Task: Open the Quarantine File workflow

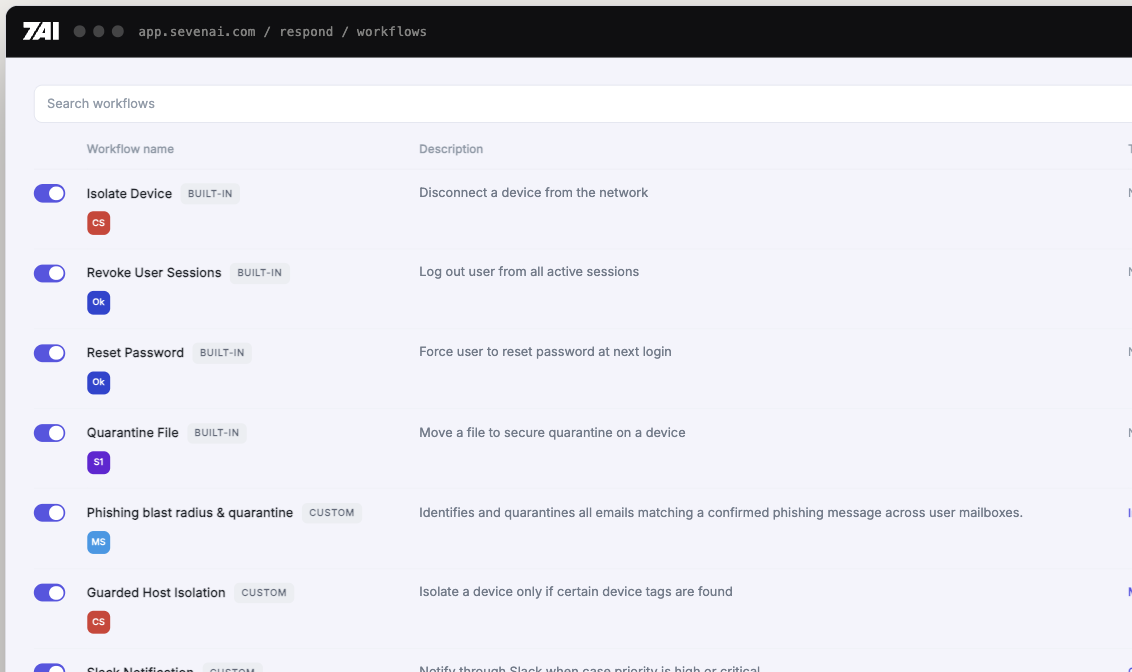Action: click(x=133, y=432)
